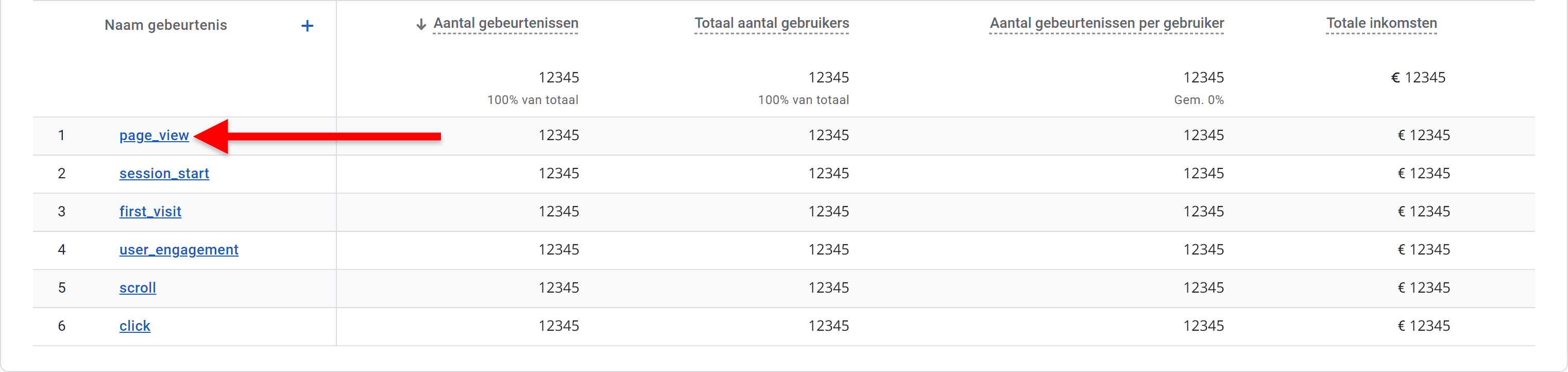Click the 100% van totaal label
1568x372 pixels.
(533, 100)
